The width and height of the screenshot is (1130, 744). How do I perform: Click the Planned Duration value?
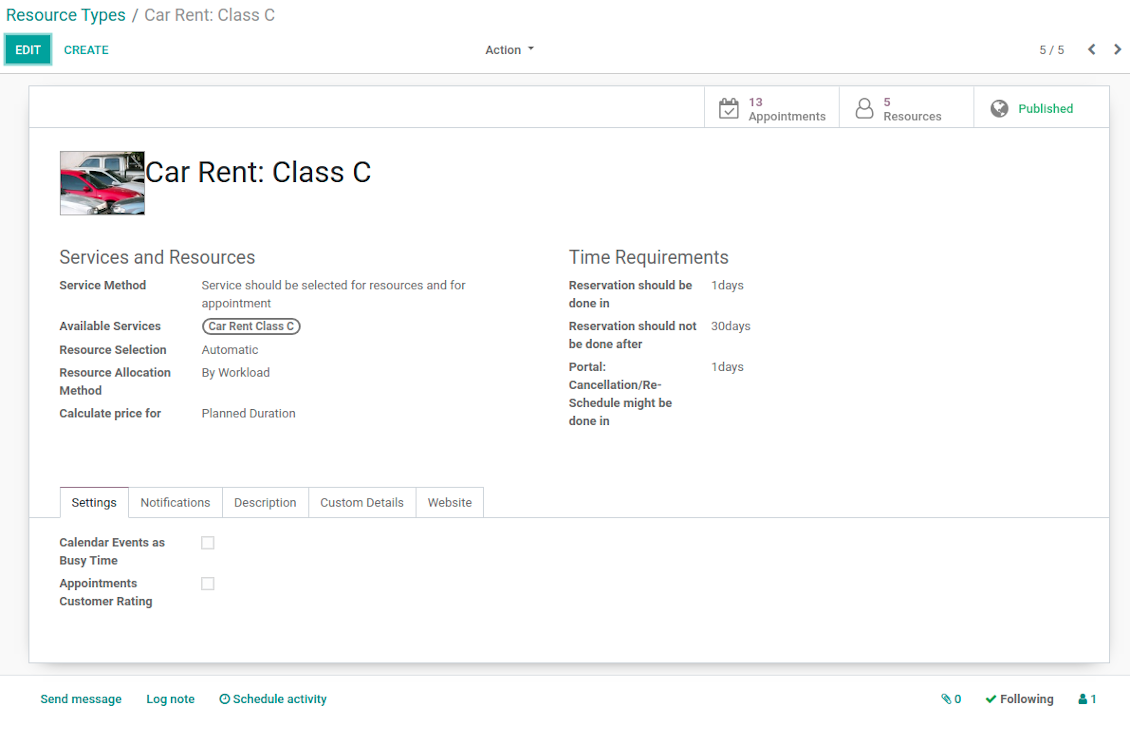point(249,413)
